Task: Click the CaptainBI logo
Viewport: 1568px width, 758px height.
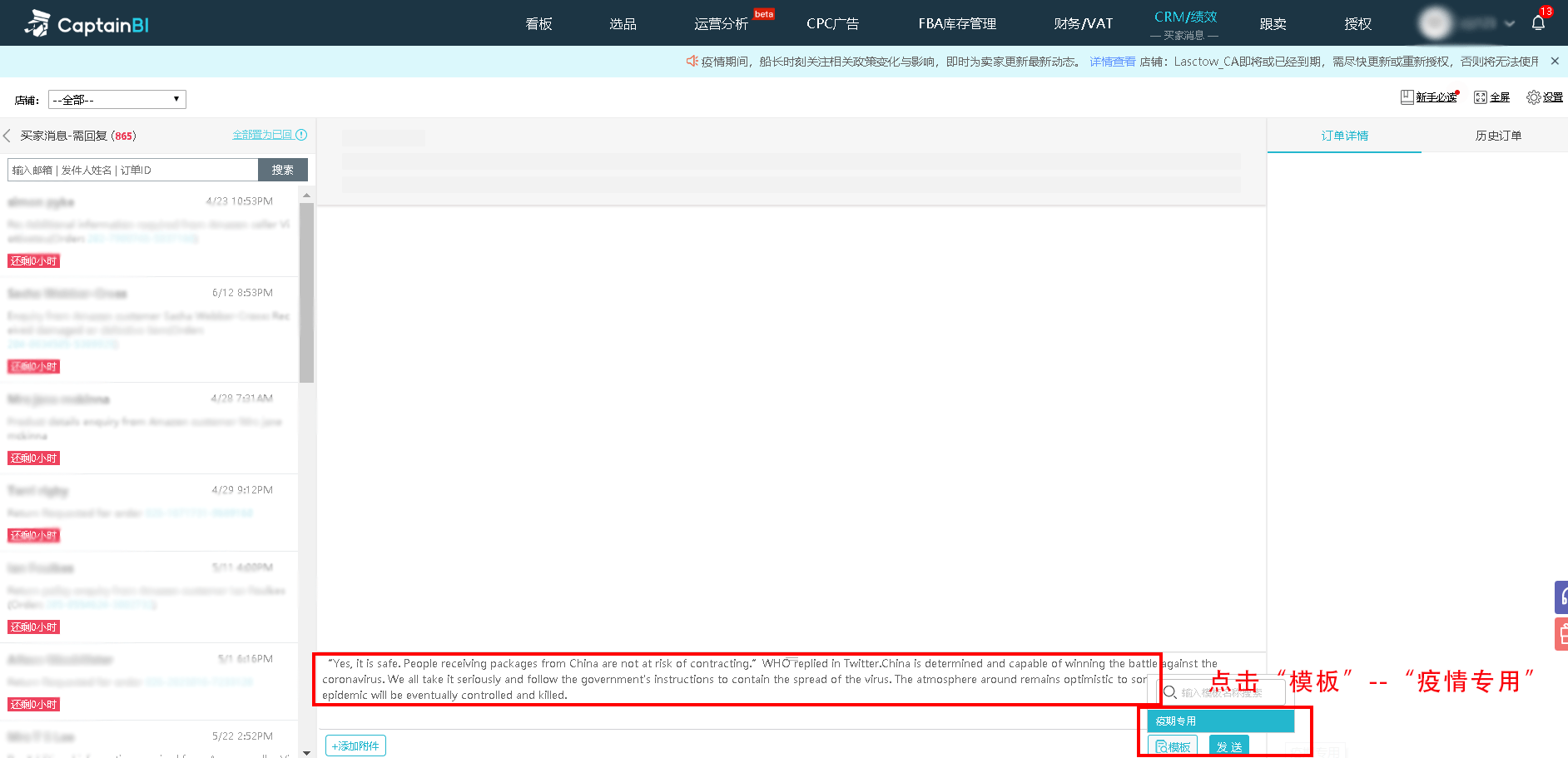Action: coord(87,24)
